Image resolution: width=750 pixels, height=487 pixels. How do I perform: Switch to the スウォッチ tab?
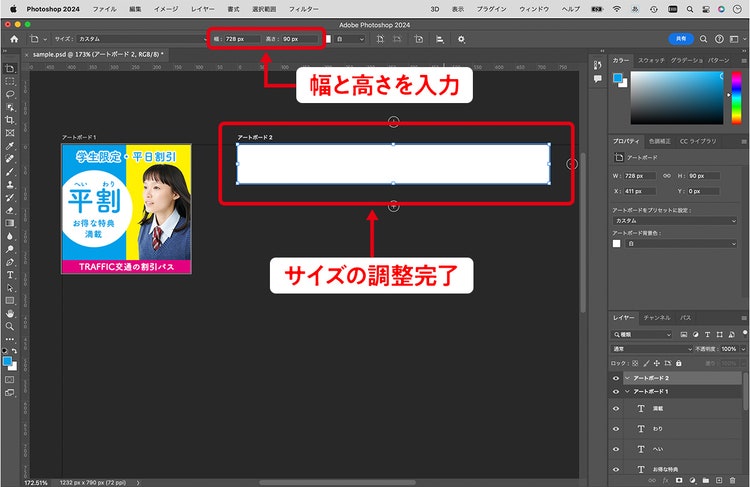(x=651, y=60)
